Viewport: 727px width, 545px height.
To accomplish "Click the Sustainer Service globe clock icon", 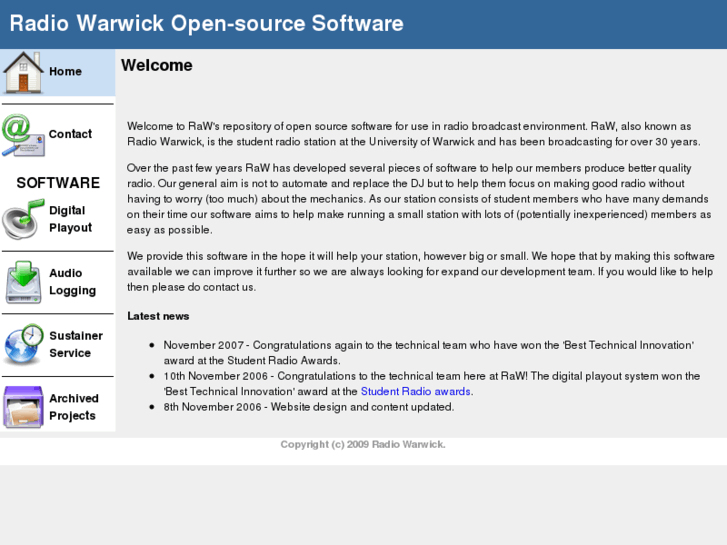I will (x=23, y=344).
